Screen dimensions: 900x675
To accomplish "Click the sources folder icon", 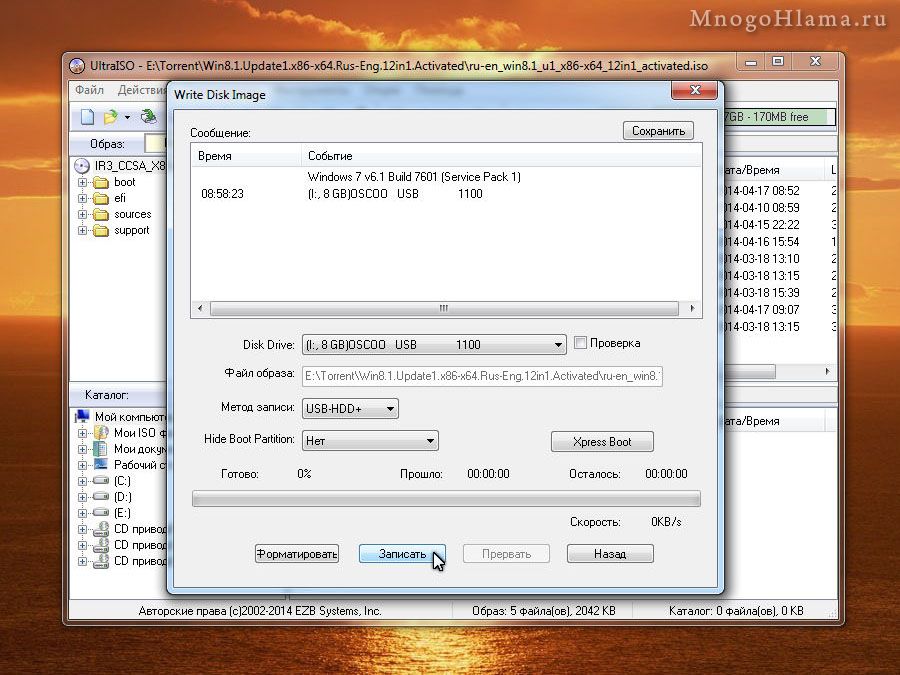I will 100,214.
